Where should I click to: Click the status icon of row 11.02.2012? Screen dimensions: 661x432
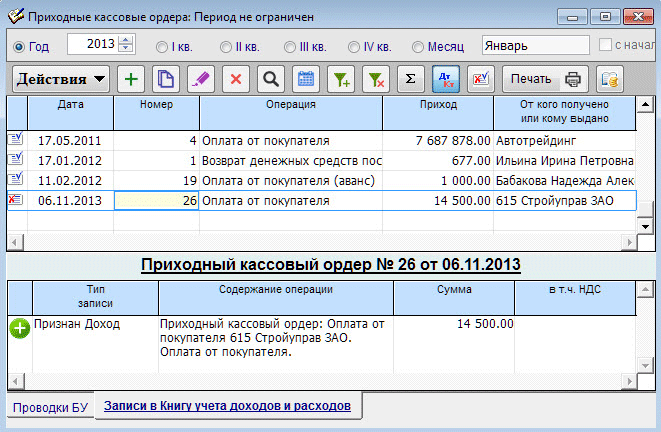16,179
